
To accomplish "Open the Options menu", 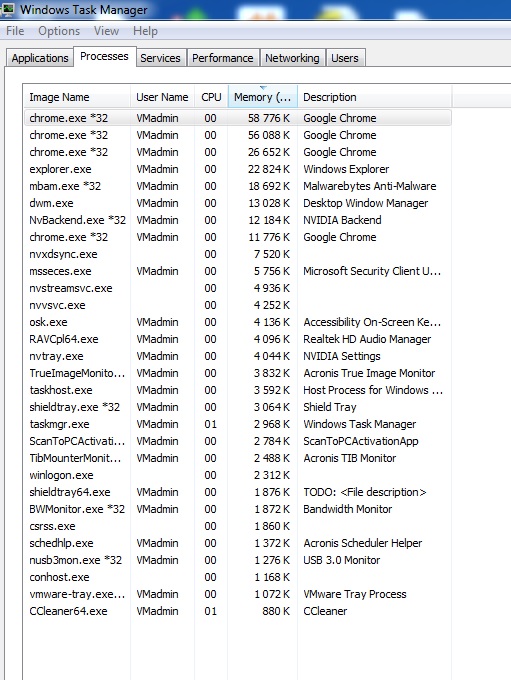I will pos(59,31).
